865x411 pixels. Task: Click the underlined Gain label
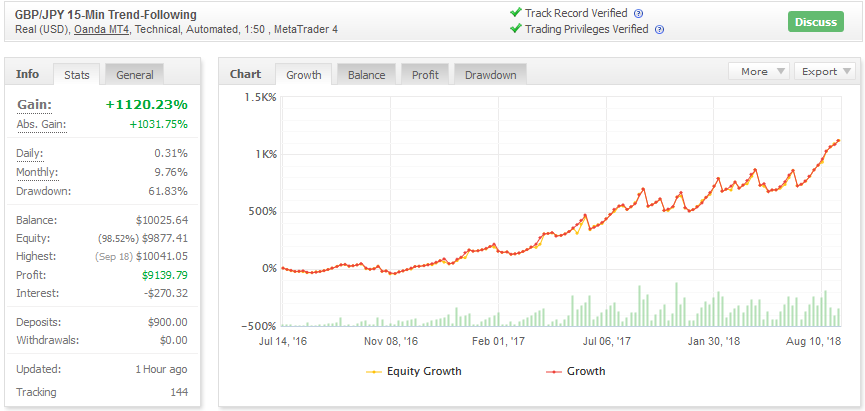coord(34,105)
